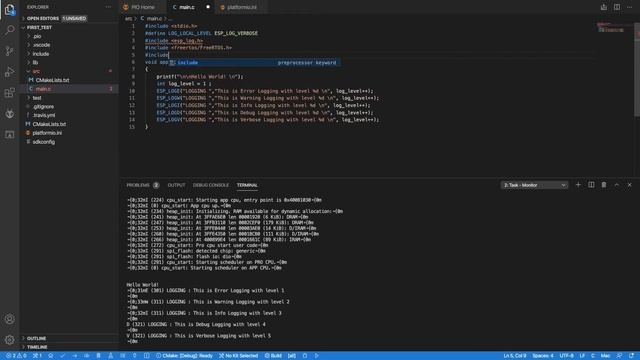Screen dimensions: 640x360
Task: Click the PlatformIO Upload arrow in status bar
Action: pyautogui.click(x=75, y=356)
